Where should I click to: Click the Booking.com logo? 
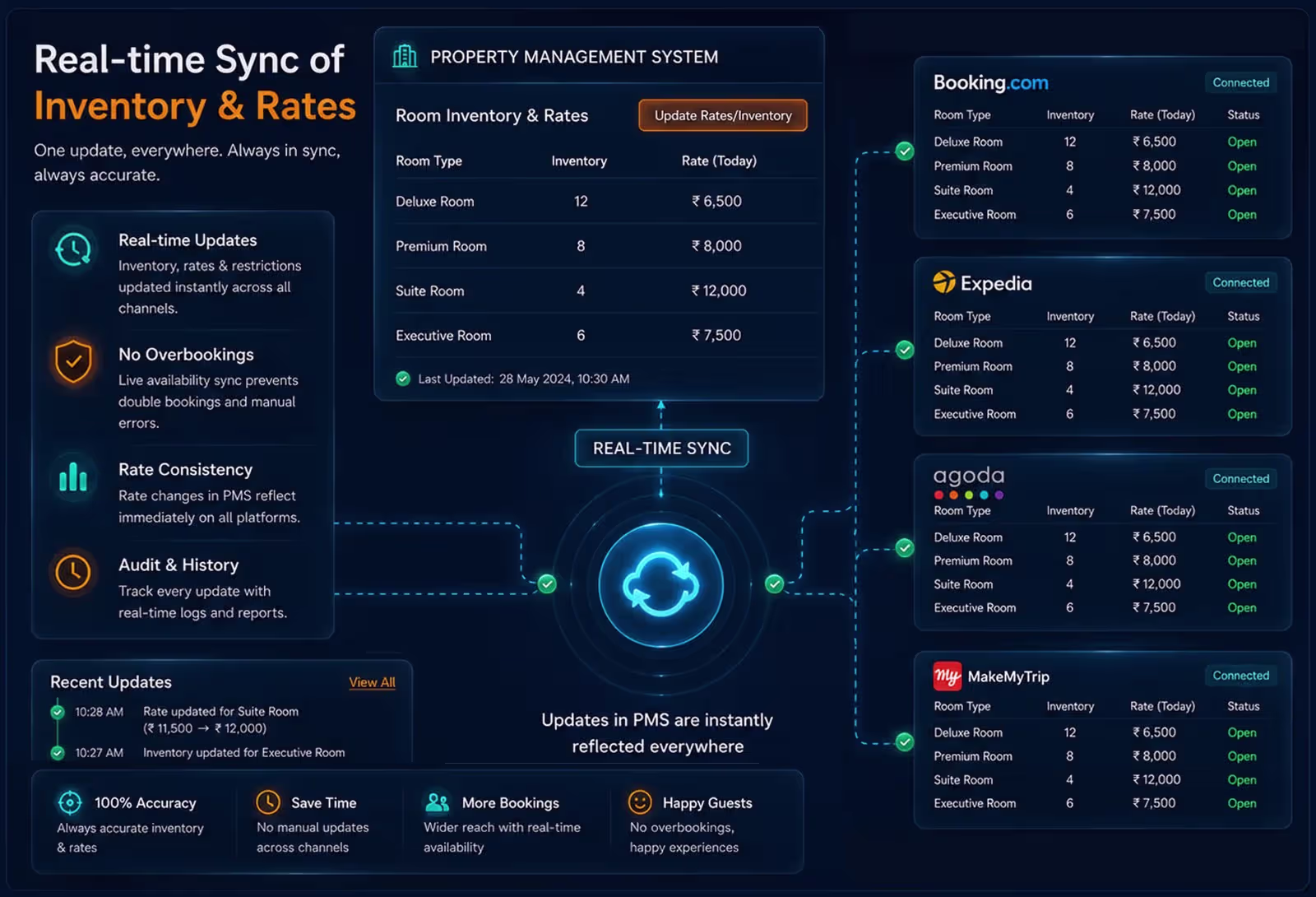(x=990, y=83)
